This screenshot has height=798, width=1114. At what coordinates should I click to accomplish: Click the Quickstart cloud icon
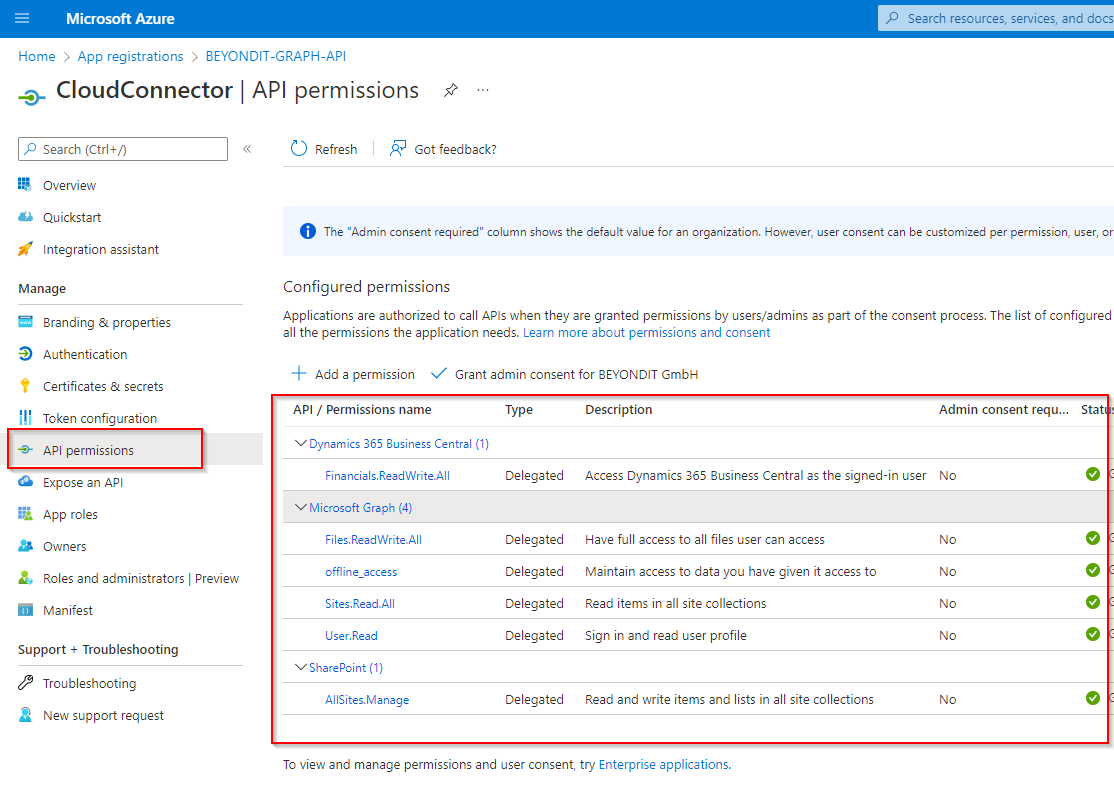[25, 217]
